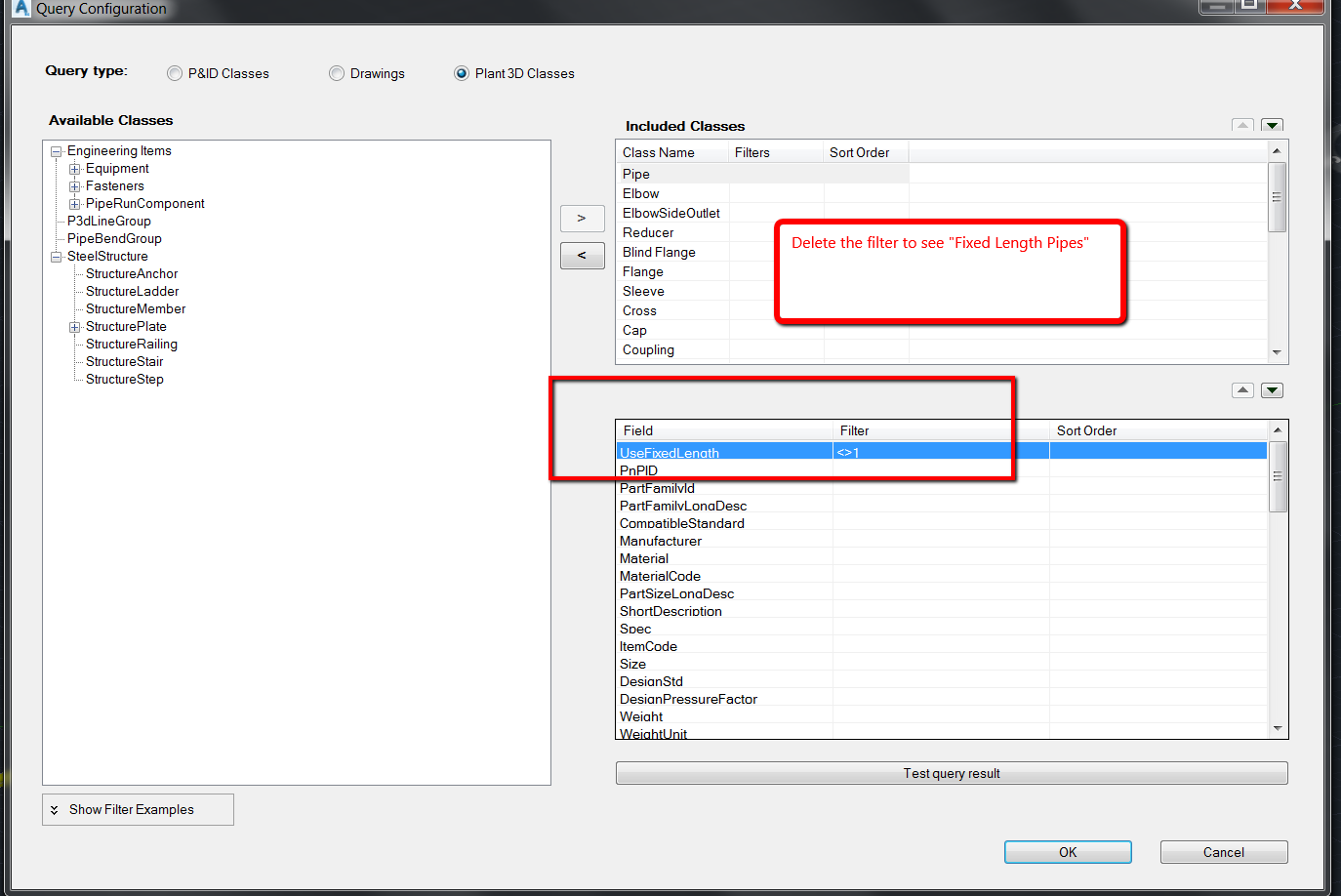1341x896 pixels.
Task: Click the OK button
Action: coord(1067,851)
